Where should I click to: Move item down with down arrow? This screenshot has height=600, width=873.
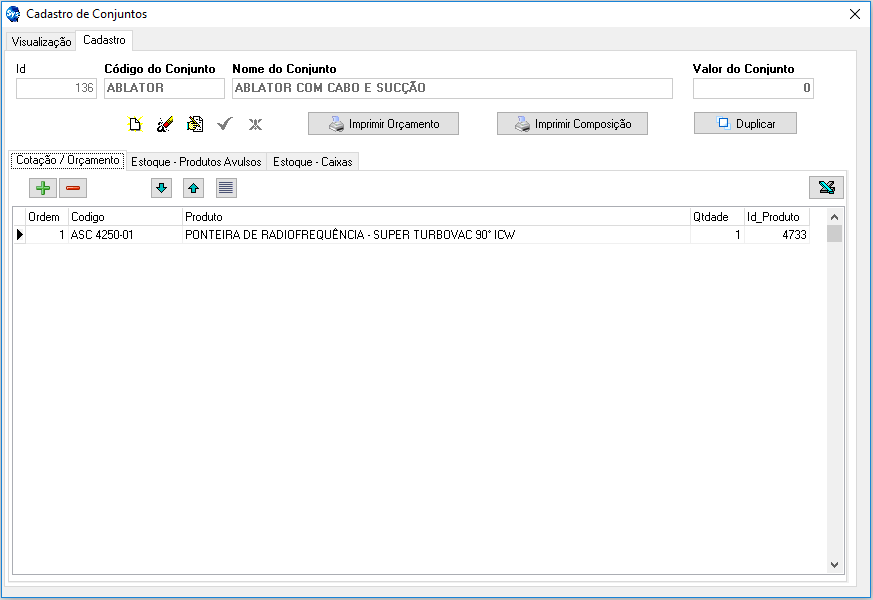pos(162,188)
